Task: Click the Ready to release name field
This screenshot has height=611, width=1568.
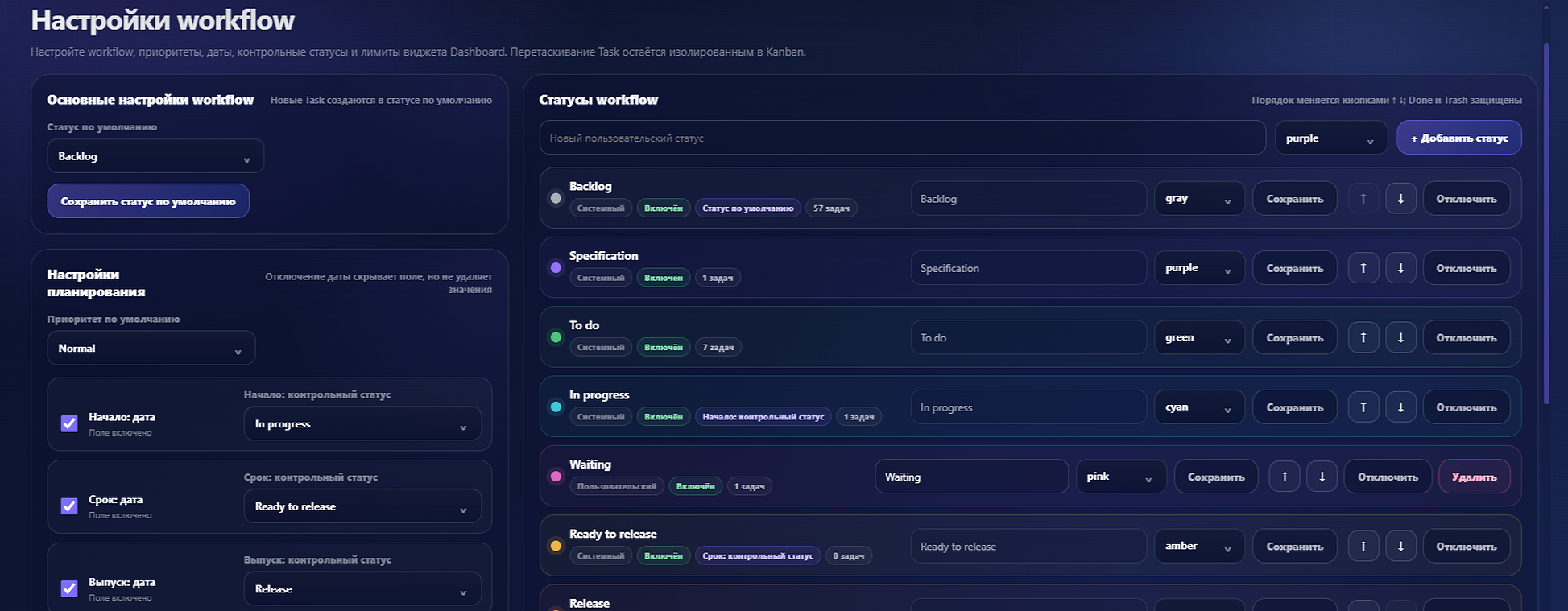Action: (x=1028, y=547)
